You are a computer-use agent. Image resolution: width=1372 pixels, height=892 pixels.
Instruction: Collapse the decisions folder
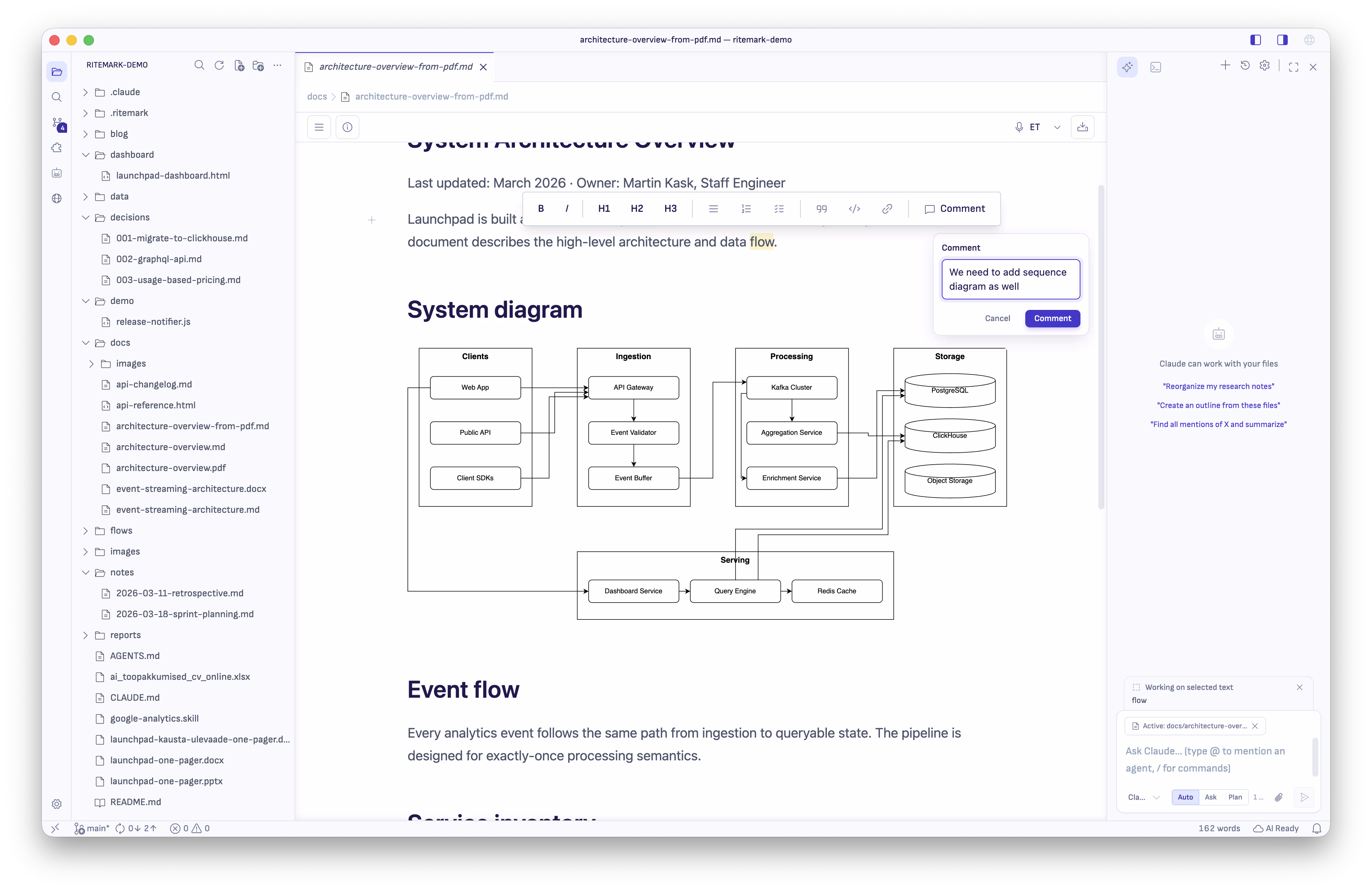tap(85, 217)
